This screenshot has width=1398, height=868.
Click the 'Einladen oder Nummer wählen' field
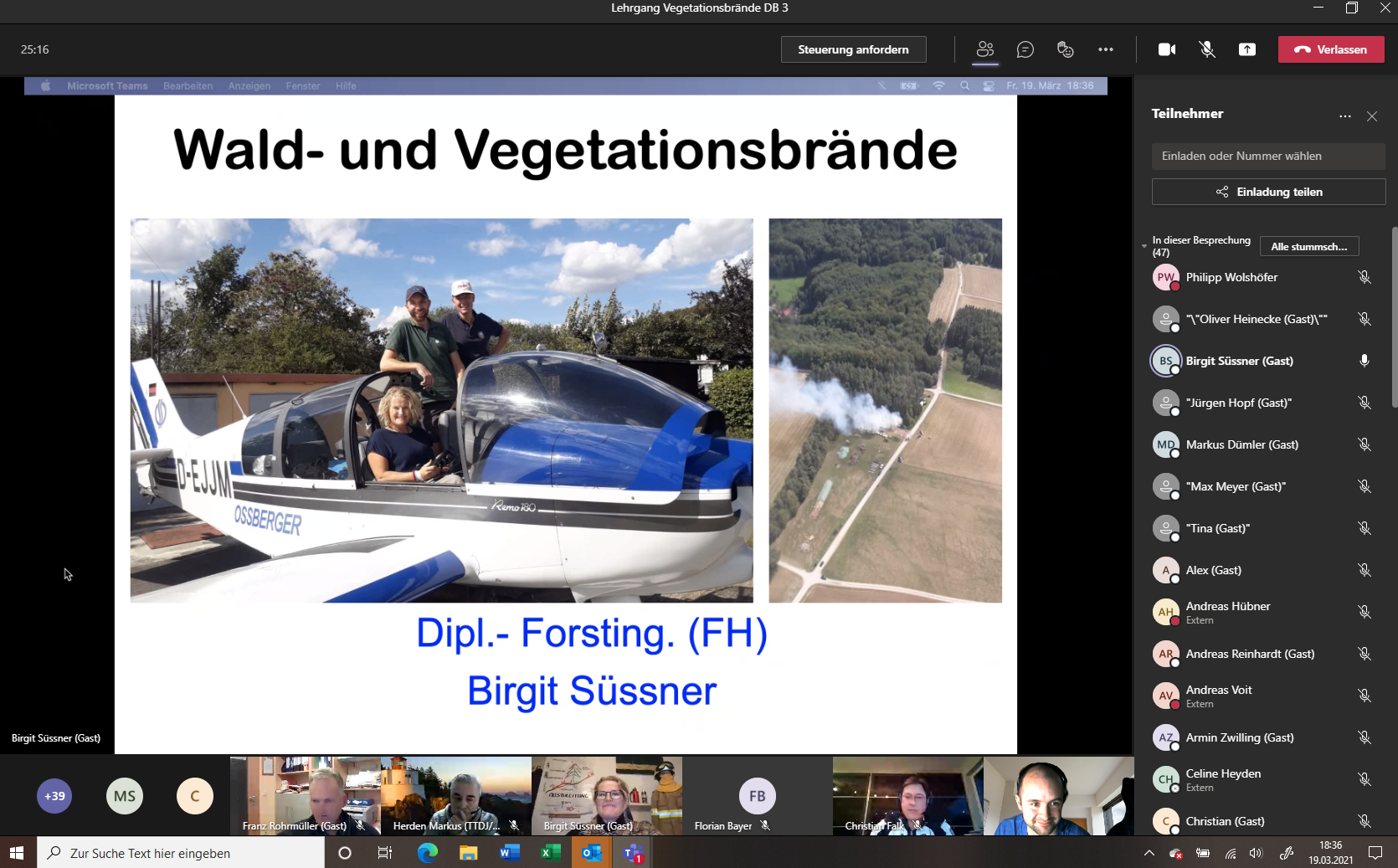(x=1268, y=156)
